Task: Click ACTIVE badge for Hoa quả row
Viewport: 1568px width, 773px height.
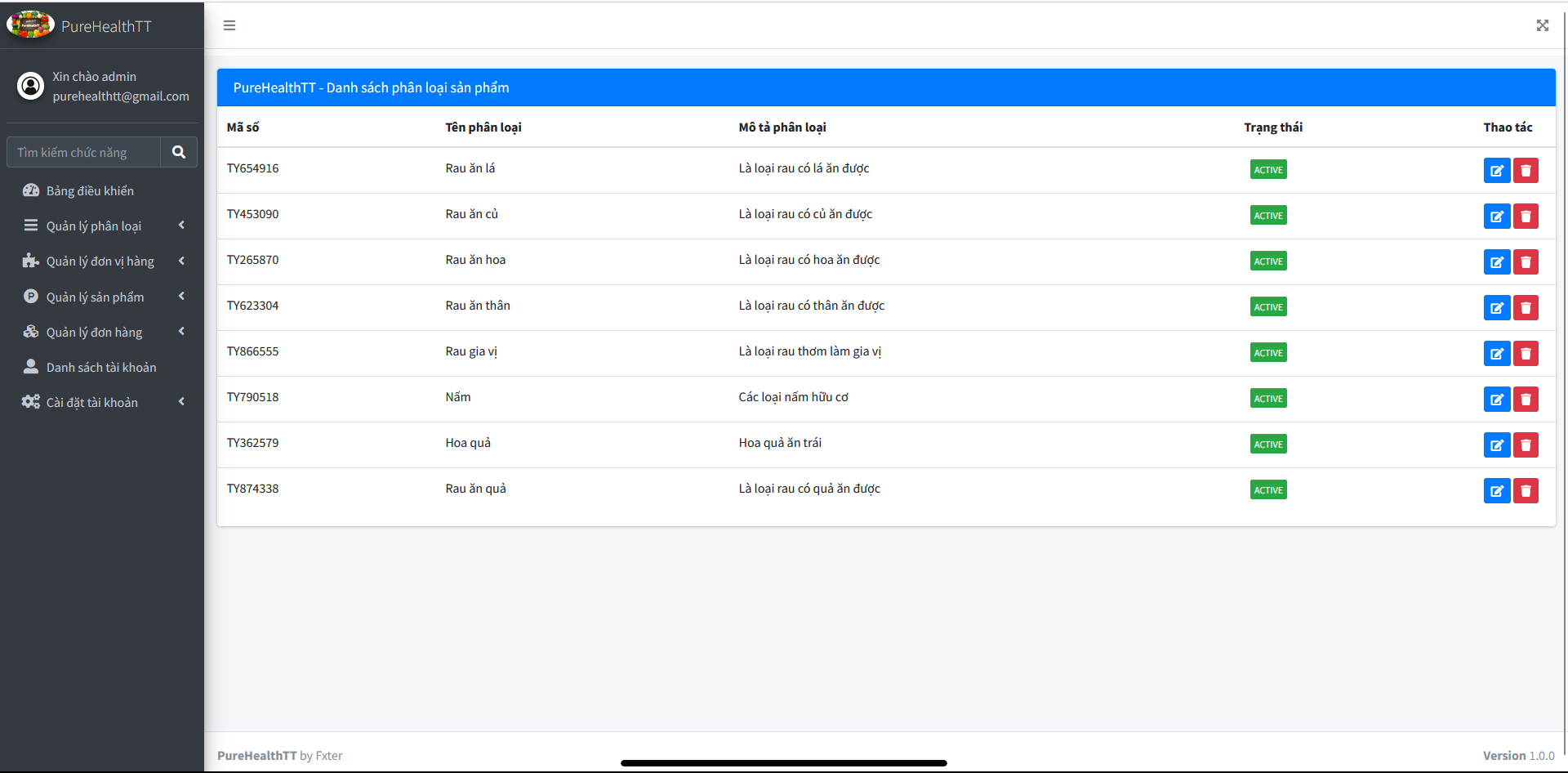Action: [x=1268, y=445]
